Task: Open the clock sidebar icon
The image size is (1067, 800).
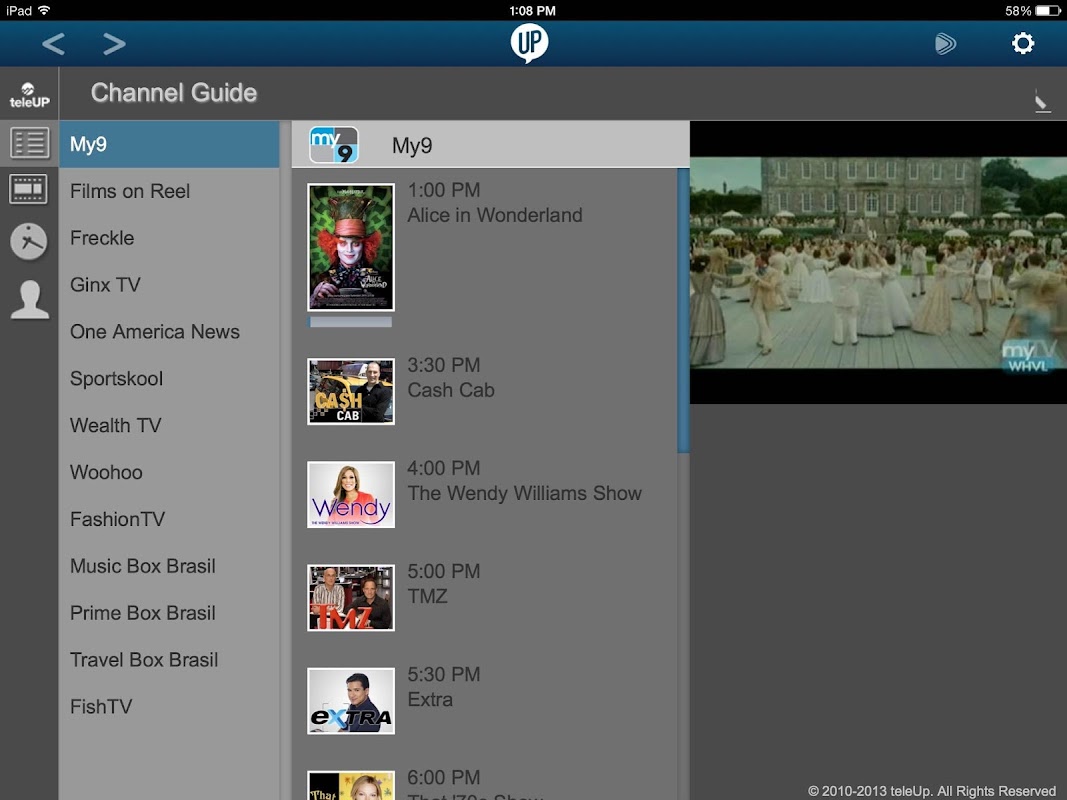Action: coord(29,241)
